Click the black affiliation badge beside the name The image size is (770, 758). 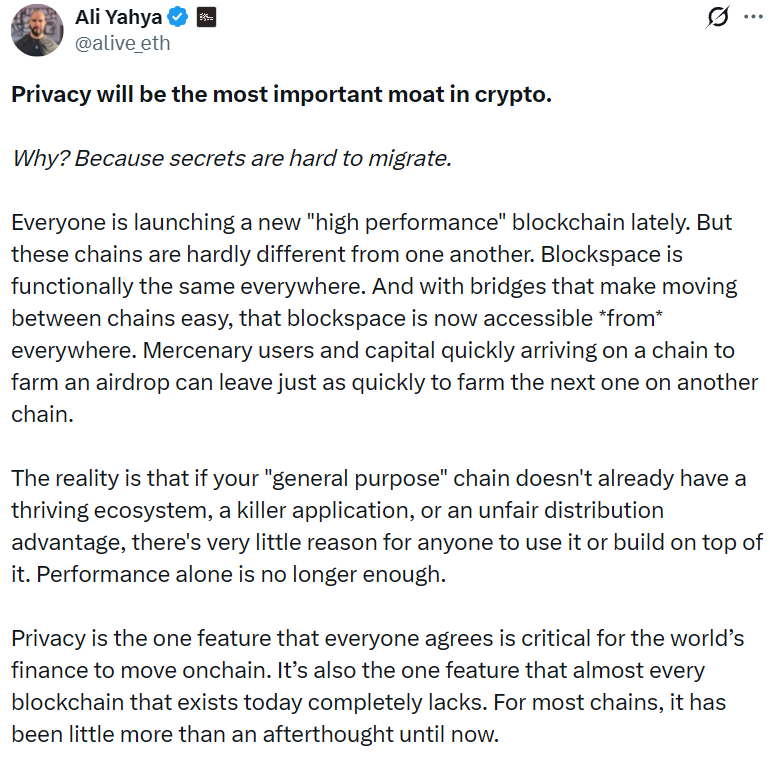(x=206, y=18)
